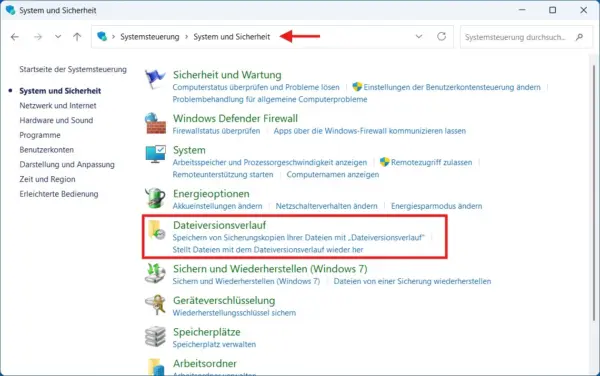Click Remoteunterstützung starten
This screenshot has height=376, width=600.
click(x=223, y=174)
